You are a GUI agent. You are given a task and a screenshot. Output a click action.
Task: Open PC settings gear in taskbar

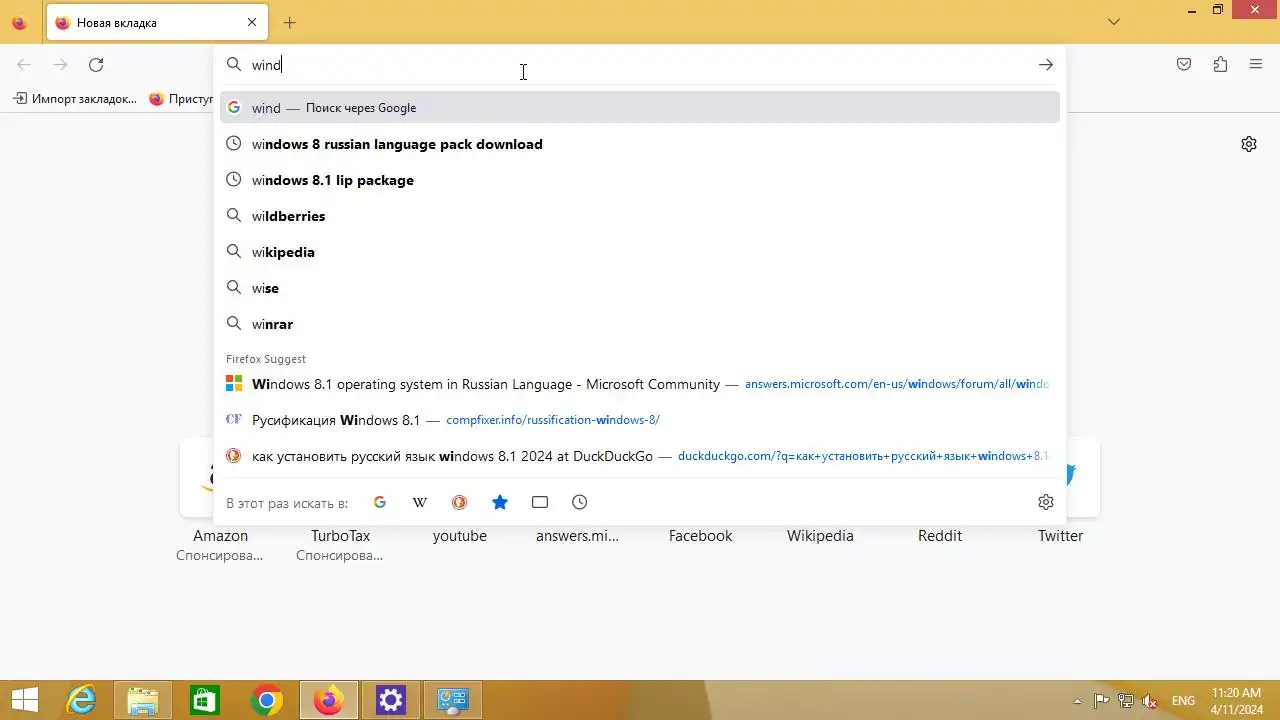[x=391, y=700]
